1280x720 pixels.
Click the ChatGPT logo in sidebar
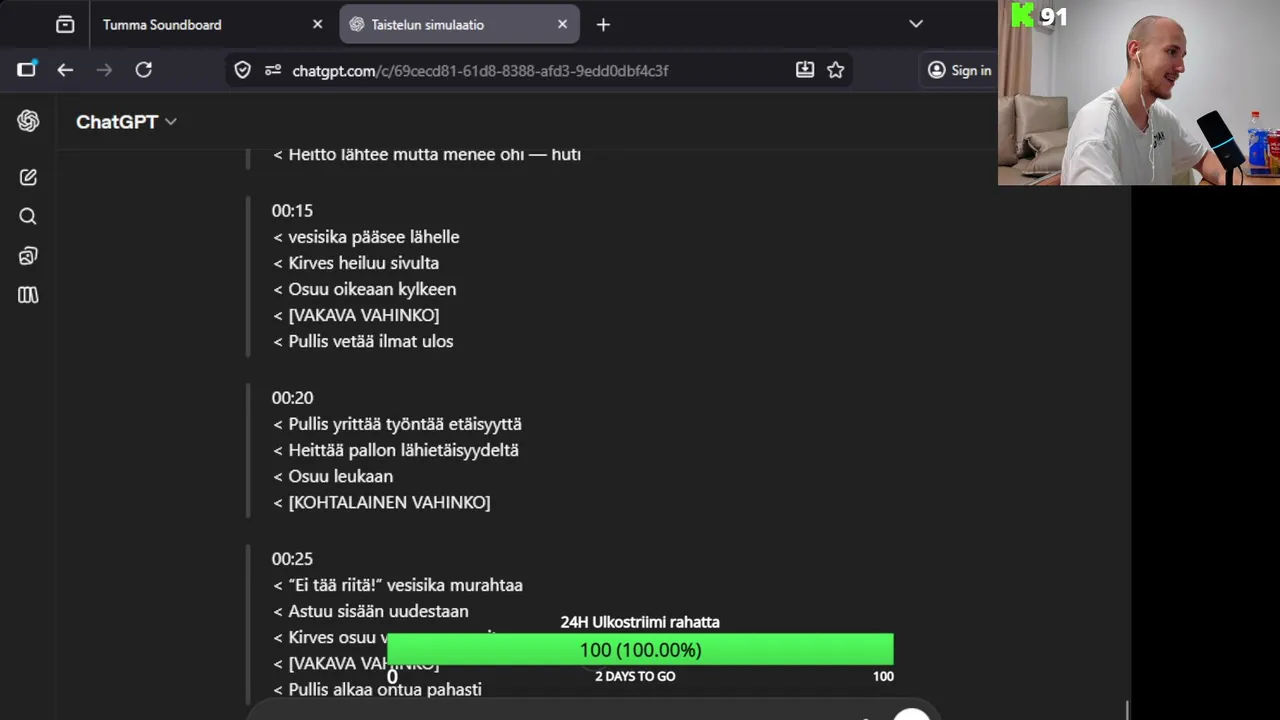click(x=28, y=121)
